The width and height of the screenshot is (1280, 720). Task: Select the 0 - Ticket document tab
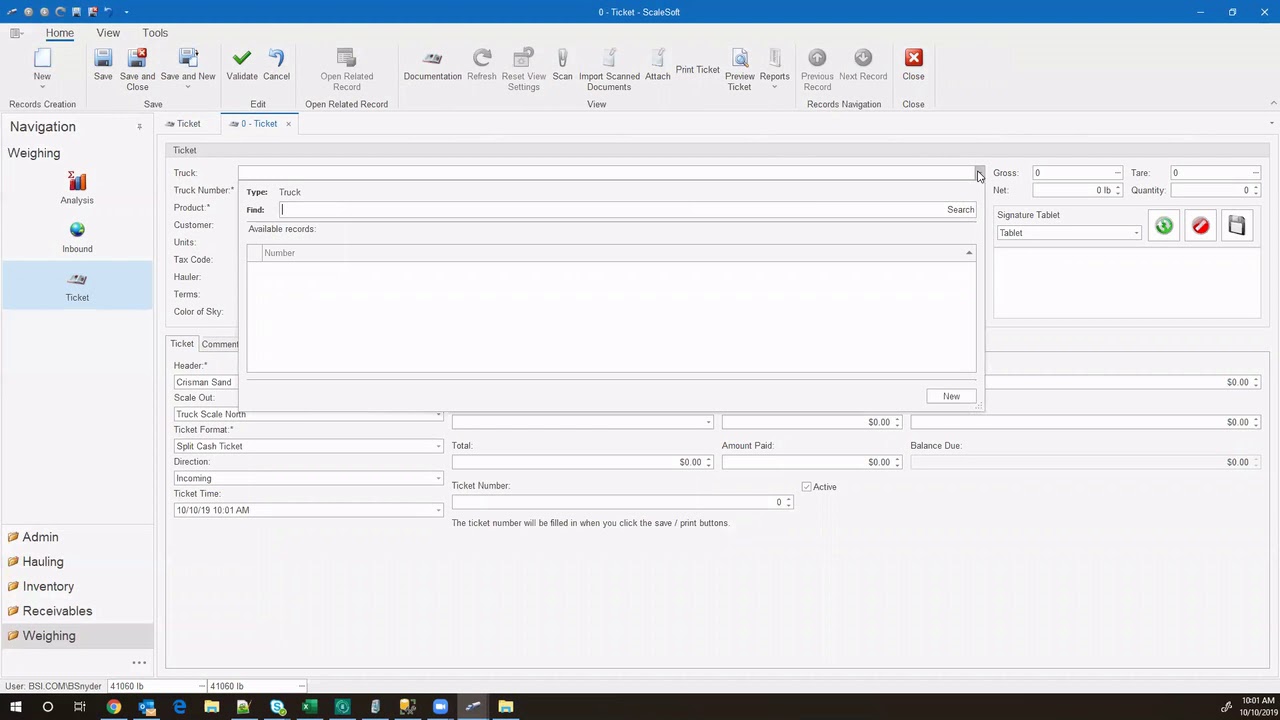click(258, 124)
